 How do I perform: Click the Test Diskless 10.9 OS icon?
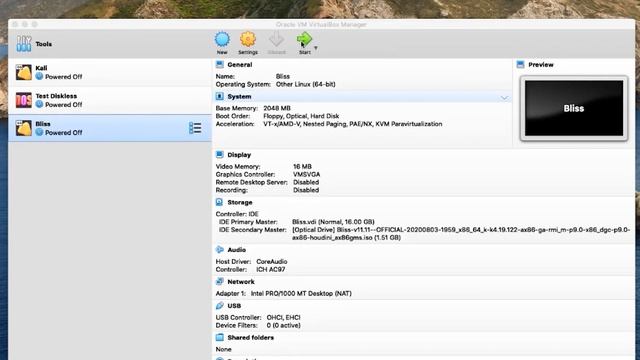coord(24,100)
